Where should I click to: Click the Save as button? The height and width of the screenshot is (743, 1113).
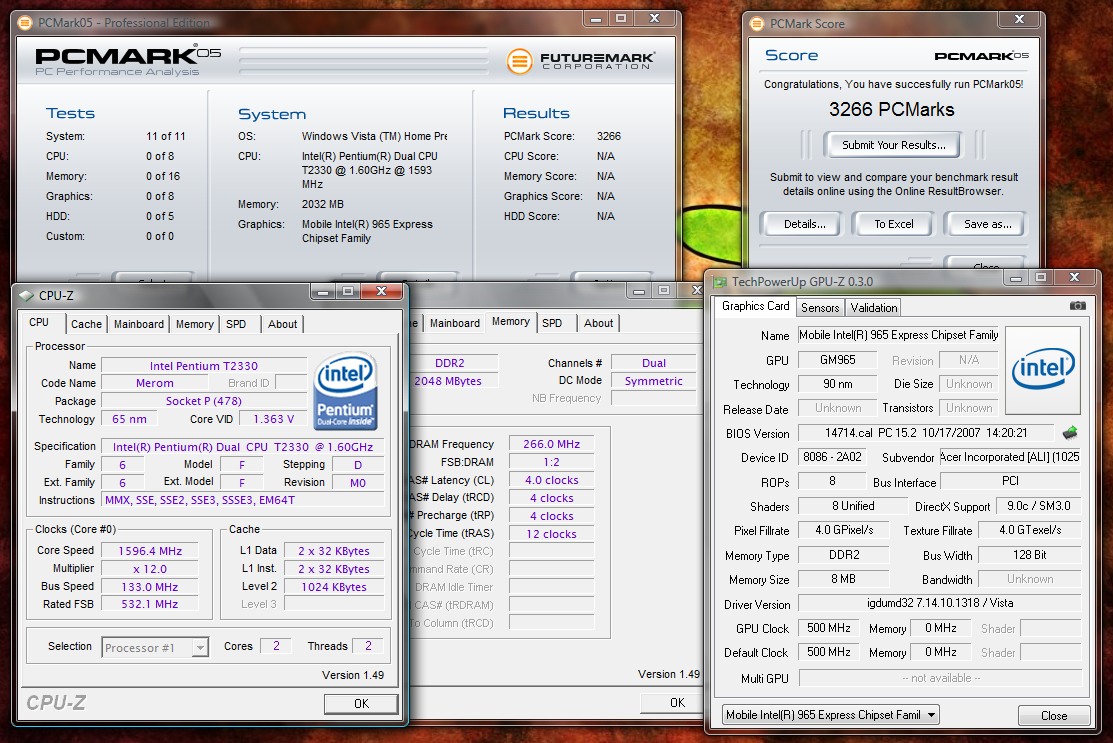tap(987, 224)
